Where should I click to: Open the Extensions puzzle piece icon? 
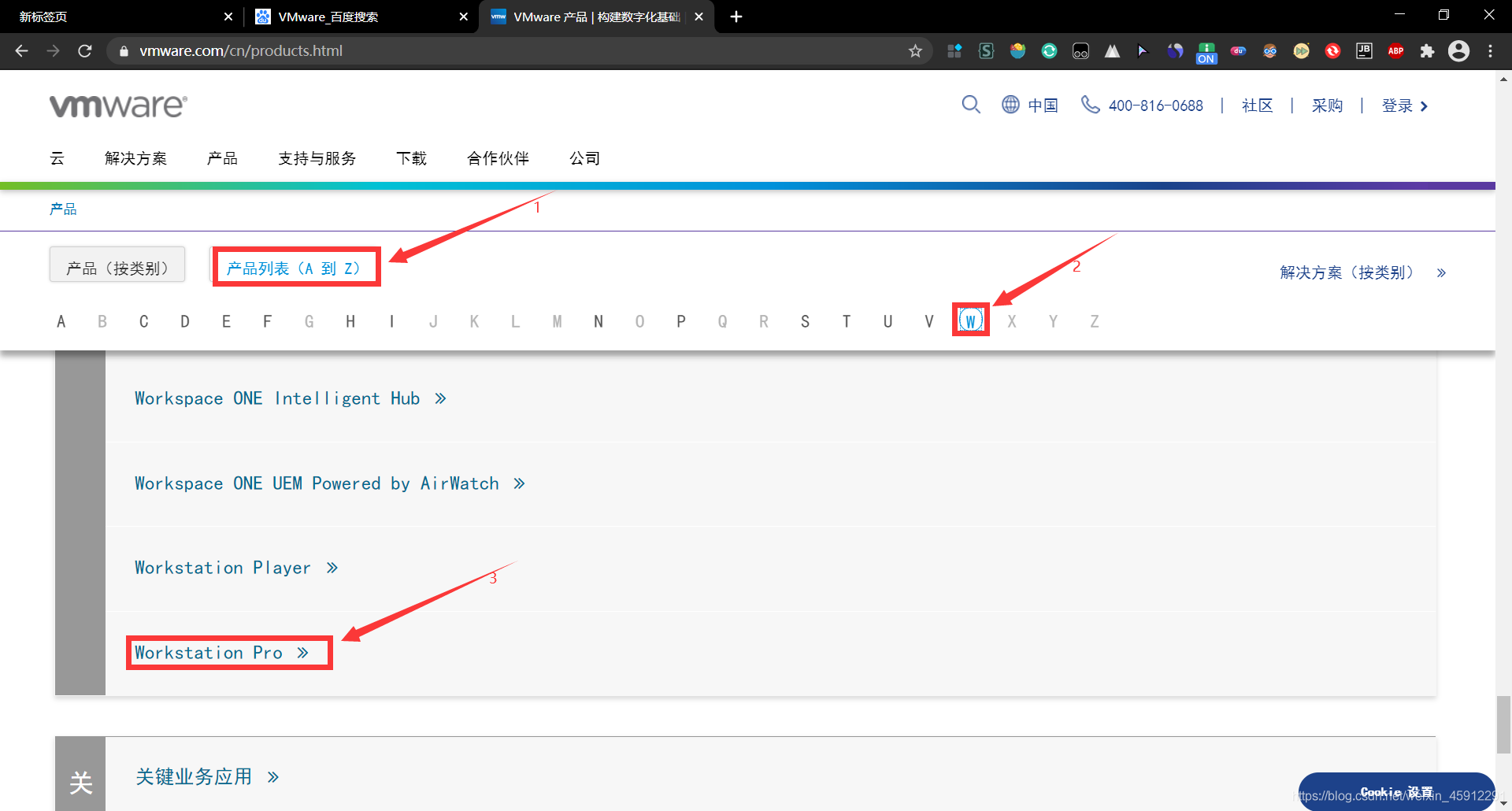1427,51
